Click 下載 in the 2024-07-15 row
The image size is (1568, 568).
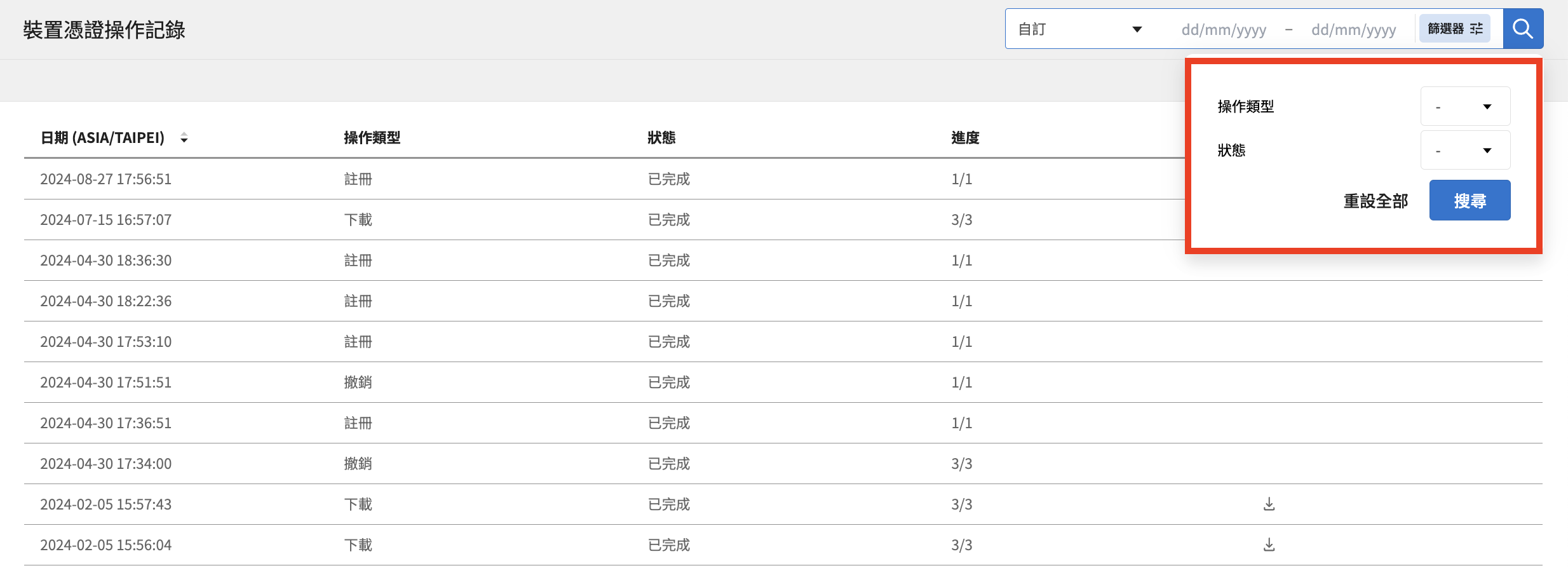pyautogui.click(x=358, y=220)
